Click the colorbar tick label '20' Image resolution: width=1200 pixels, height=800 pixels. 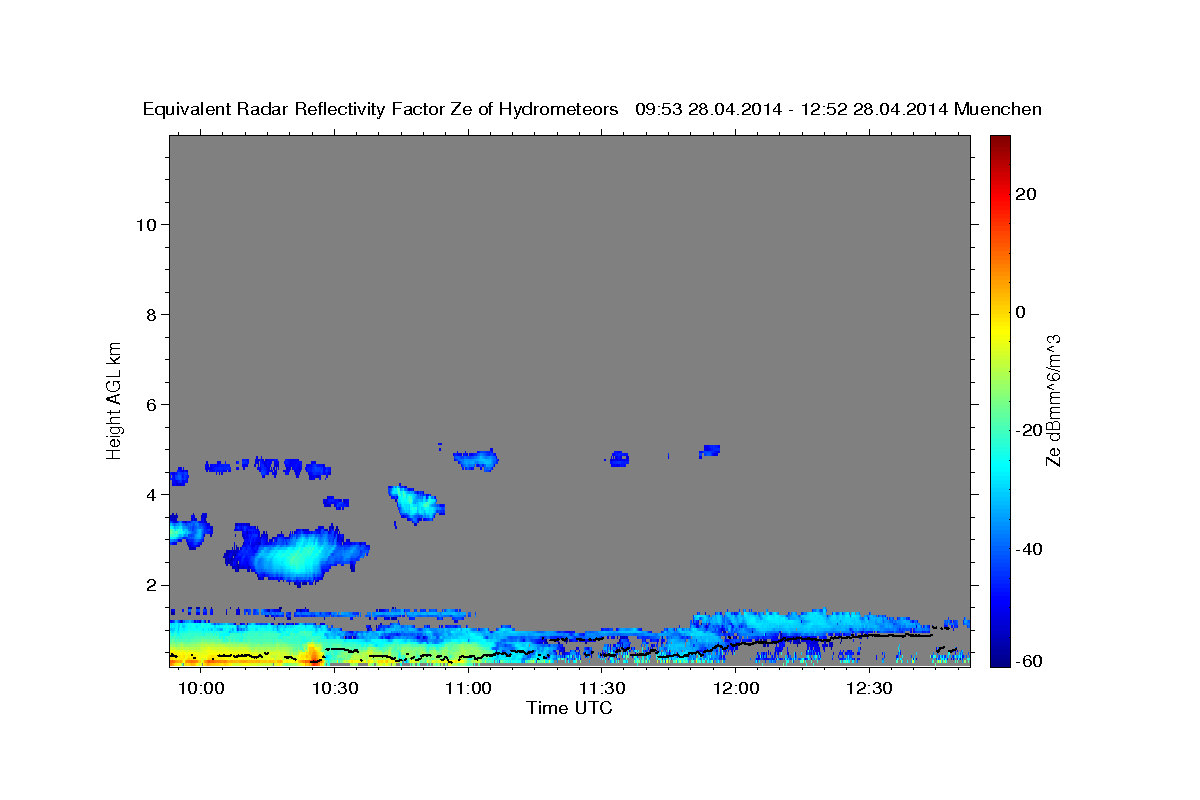(1025, 194)
